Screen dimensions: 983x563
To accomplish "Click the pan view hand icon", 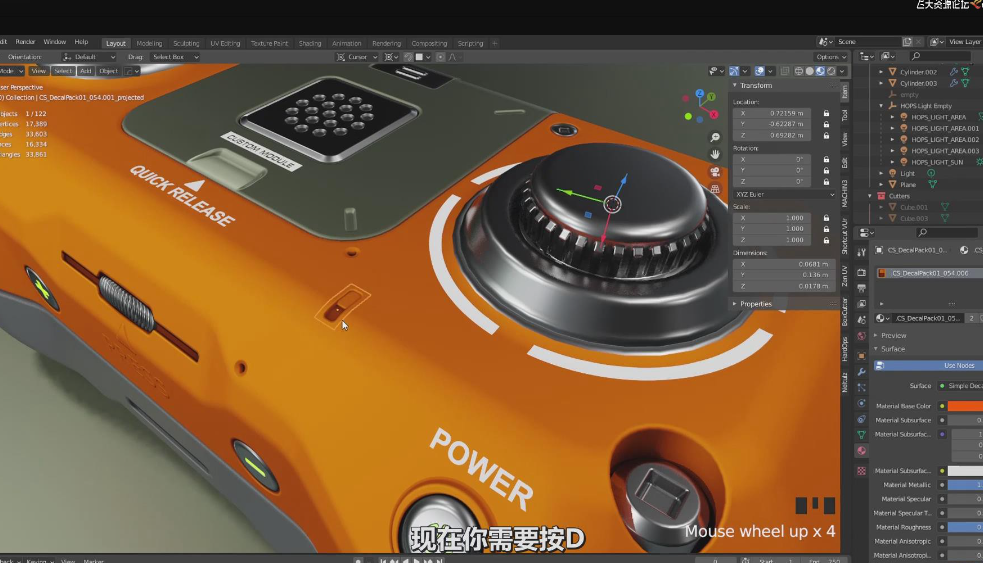I will 715,154.
